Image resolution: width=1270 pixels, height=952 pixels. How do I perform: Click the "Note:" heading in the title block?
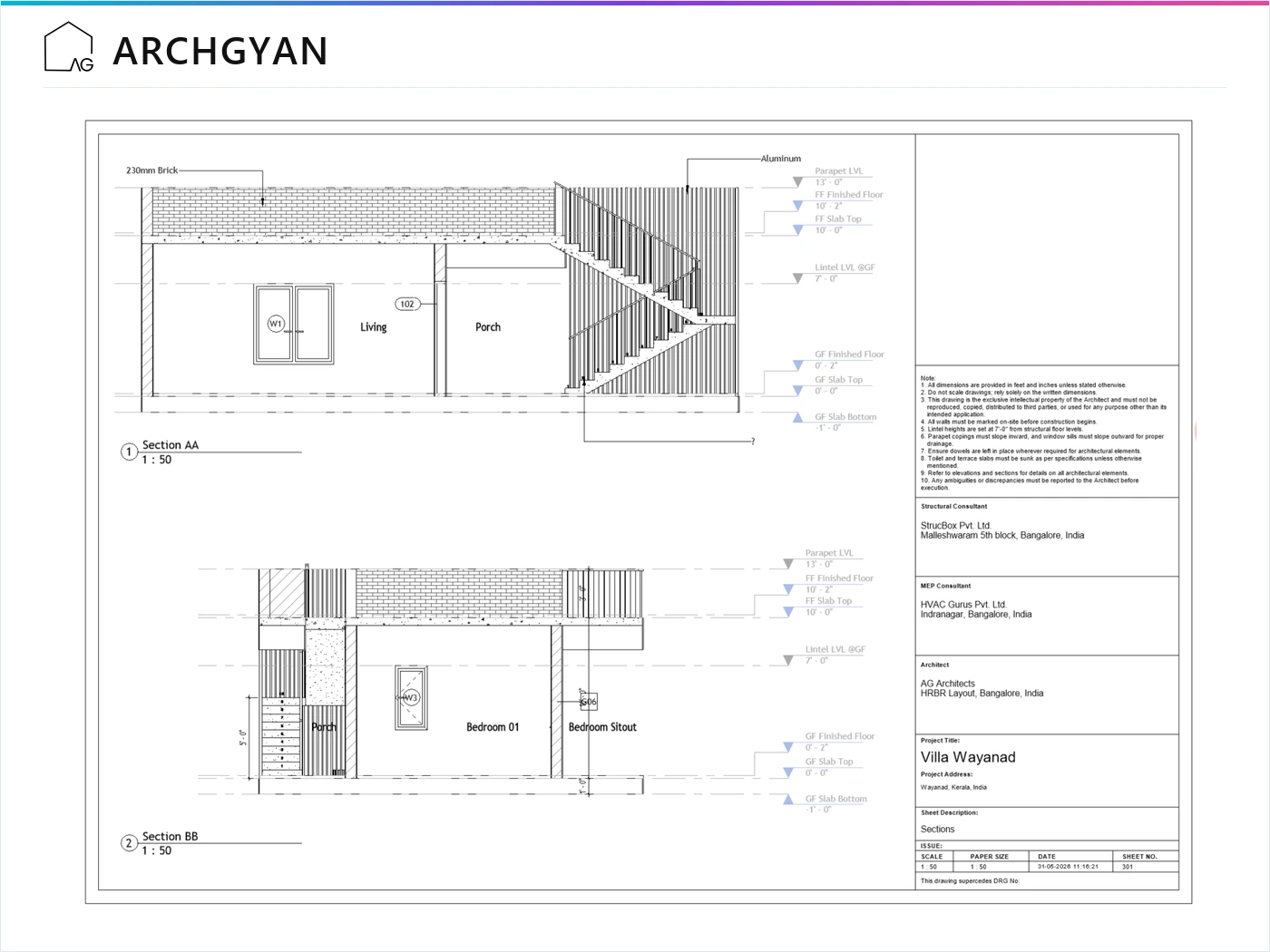pyautogui.click(x=928, y=378)
